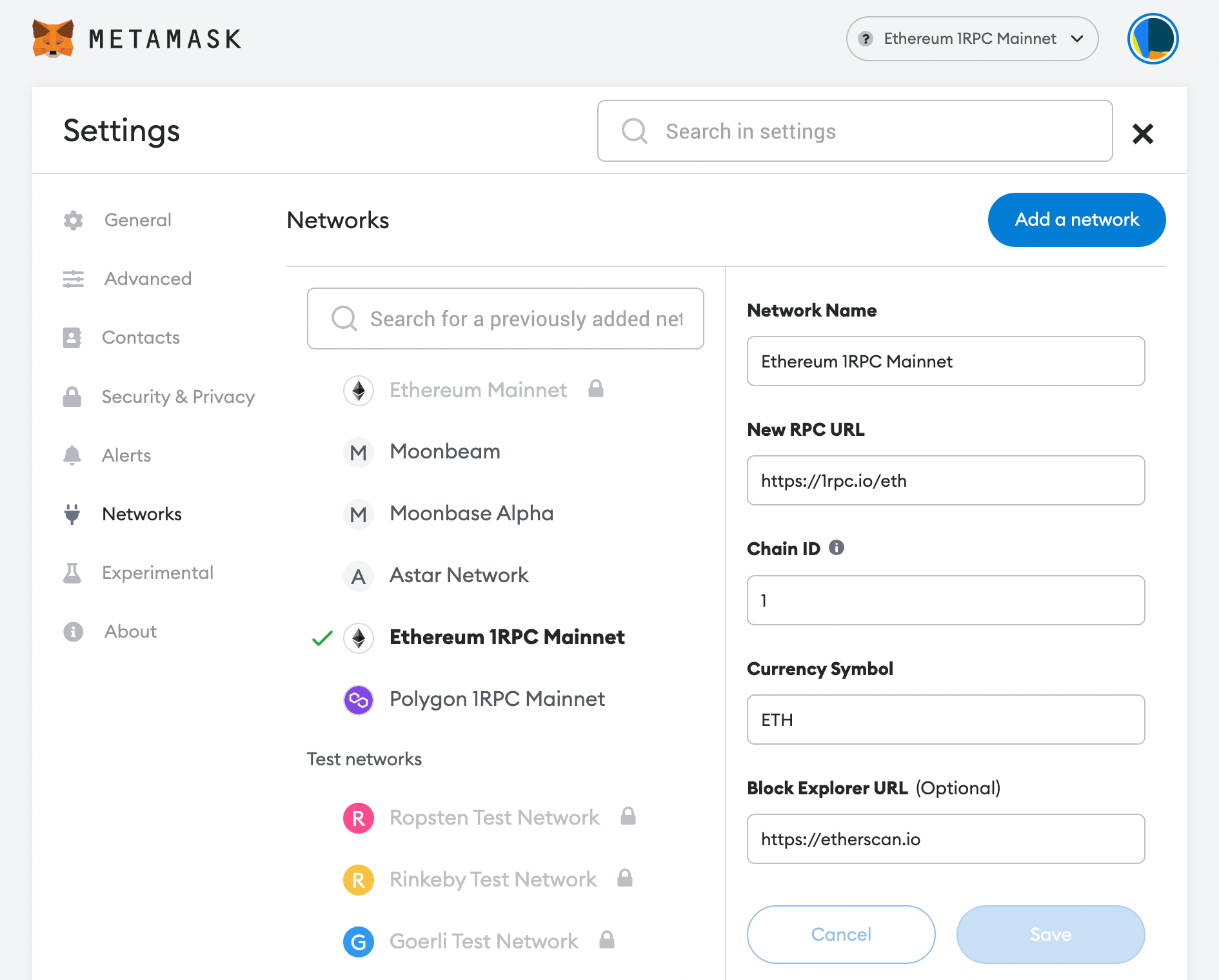Click the Block Explorer URL input field
Screen dimensions: 1219x980
[946, 839]
